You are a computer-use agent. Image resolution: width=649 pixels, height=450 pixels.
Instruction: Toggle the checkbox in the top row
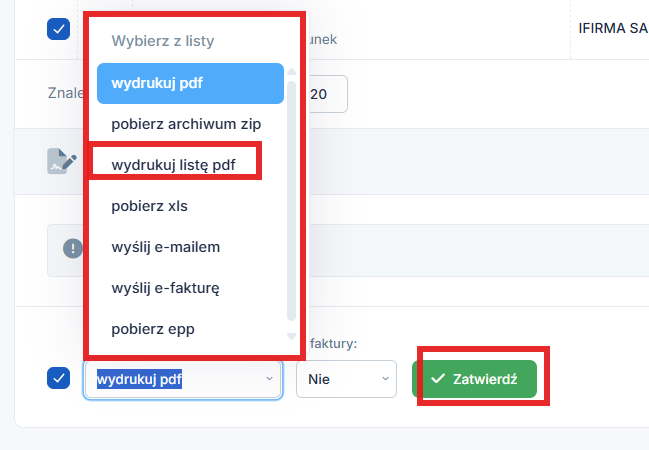pyautogui.click(x=58, y=29)
